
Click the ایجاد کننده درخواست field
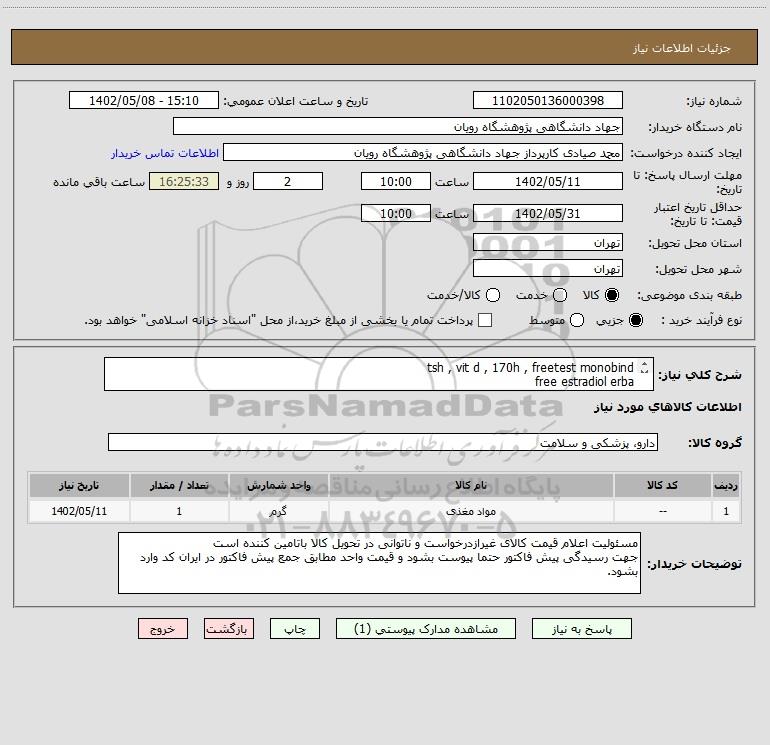[x=423, y=152]
